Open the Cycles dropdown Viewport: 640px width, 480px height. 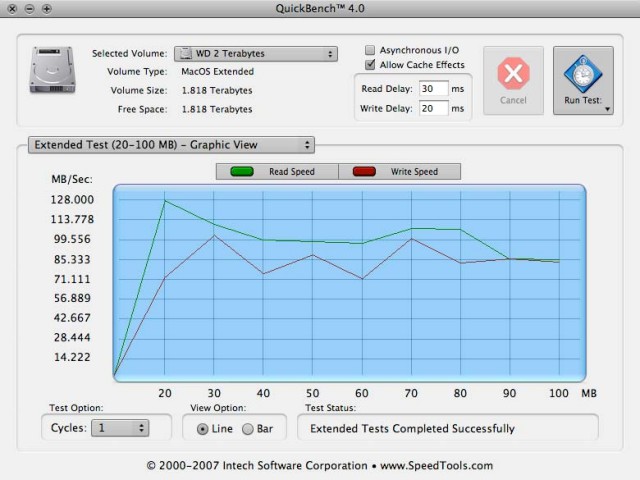(120, 428)
